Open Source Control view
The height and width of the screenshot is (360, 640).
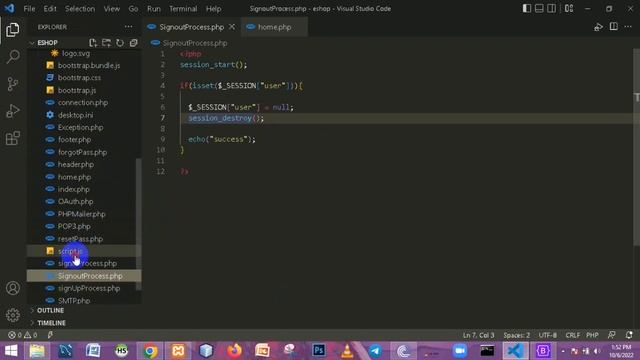(13, 84)
